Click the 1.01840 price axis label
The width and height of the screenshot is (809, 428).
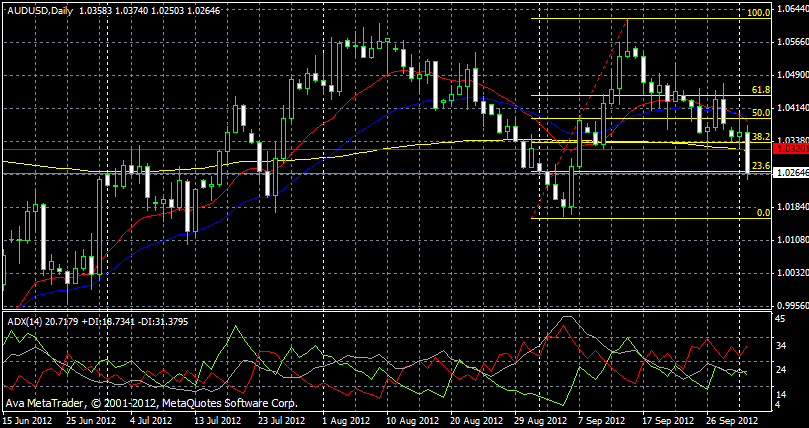click(790, 207)
